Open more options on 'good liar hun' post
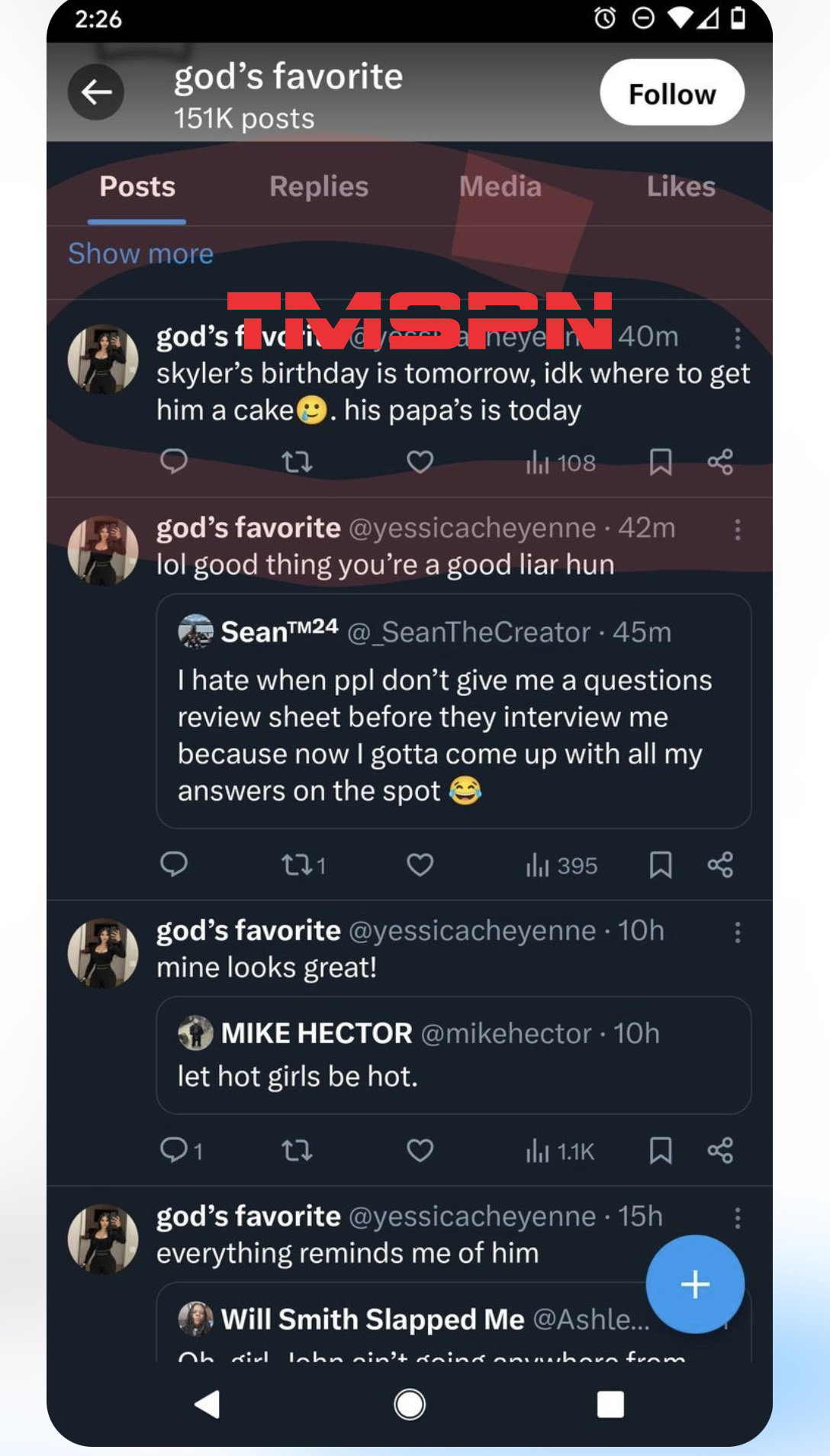This screenshot has width=830, height=1456. click(x=737, y=530)
